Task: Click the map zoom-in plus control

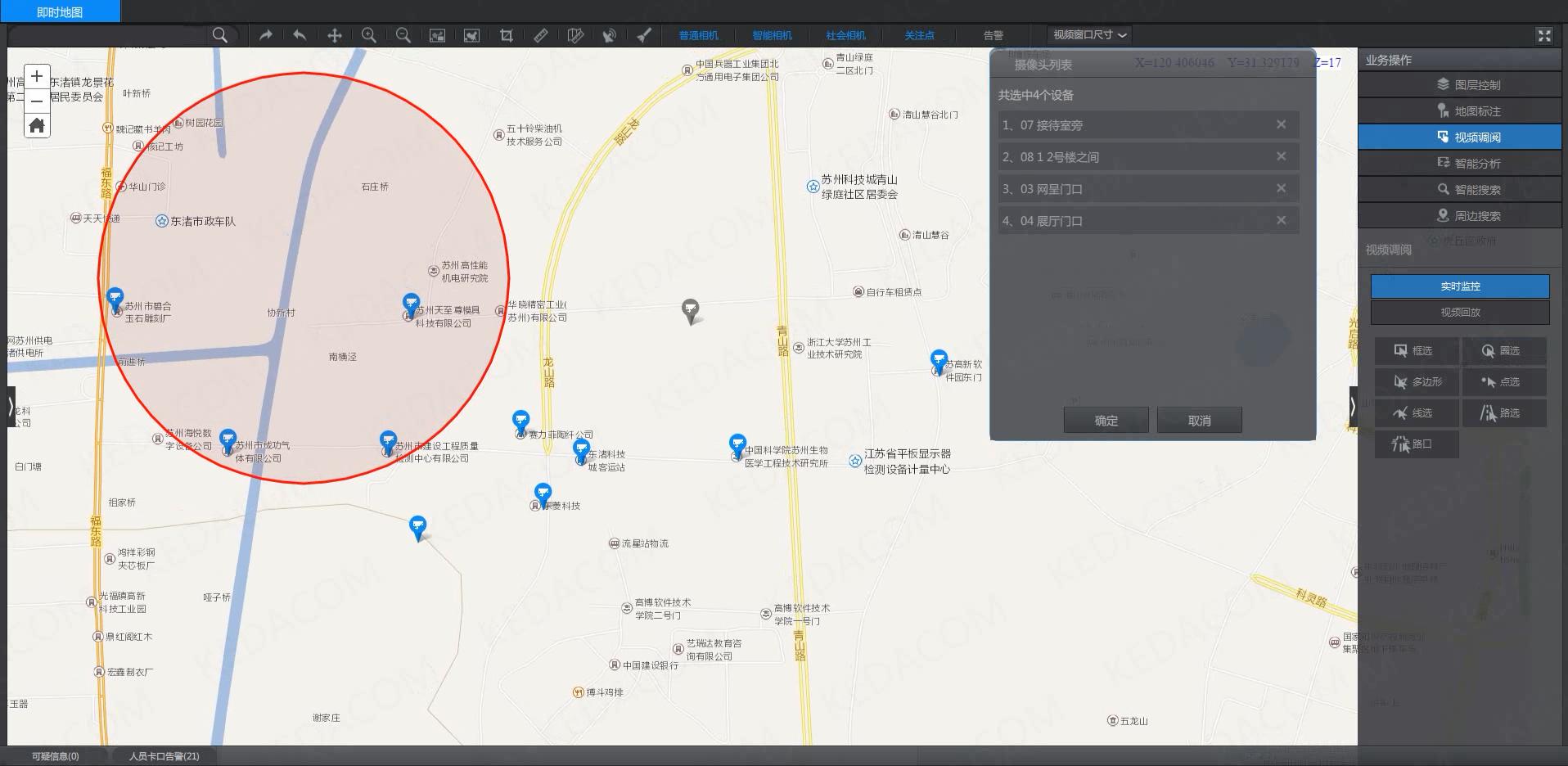Action: [37, 76]
